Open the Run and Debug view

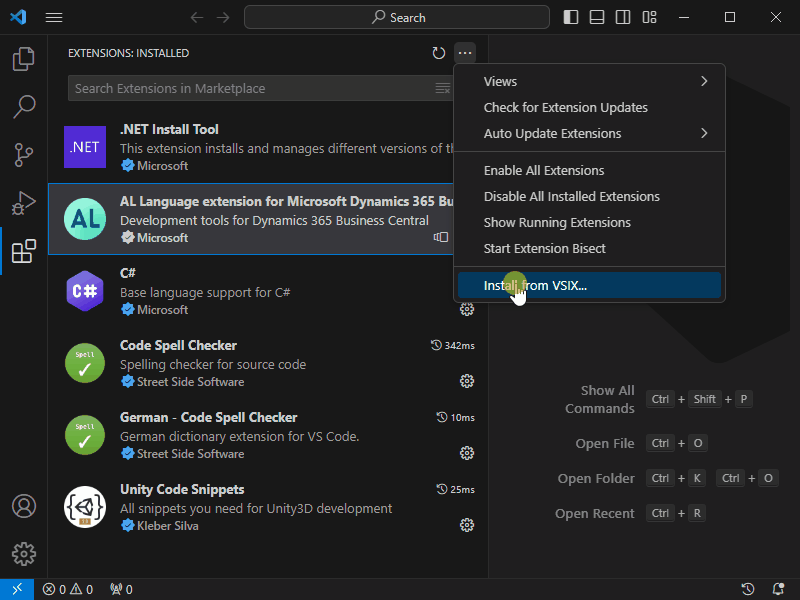(x=23, y=203)
